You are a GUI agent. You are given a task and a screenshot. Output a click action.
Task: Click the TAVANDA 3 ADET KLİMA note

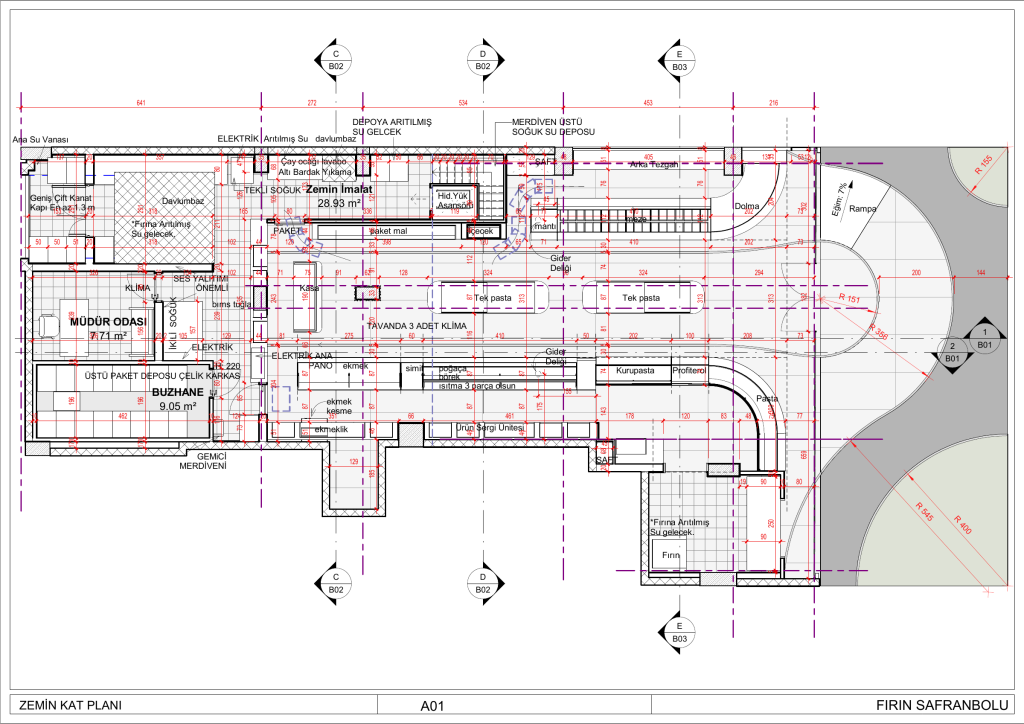(x=417, y=326)
